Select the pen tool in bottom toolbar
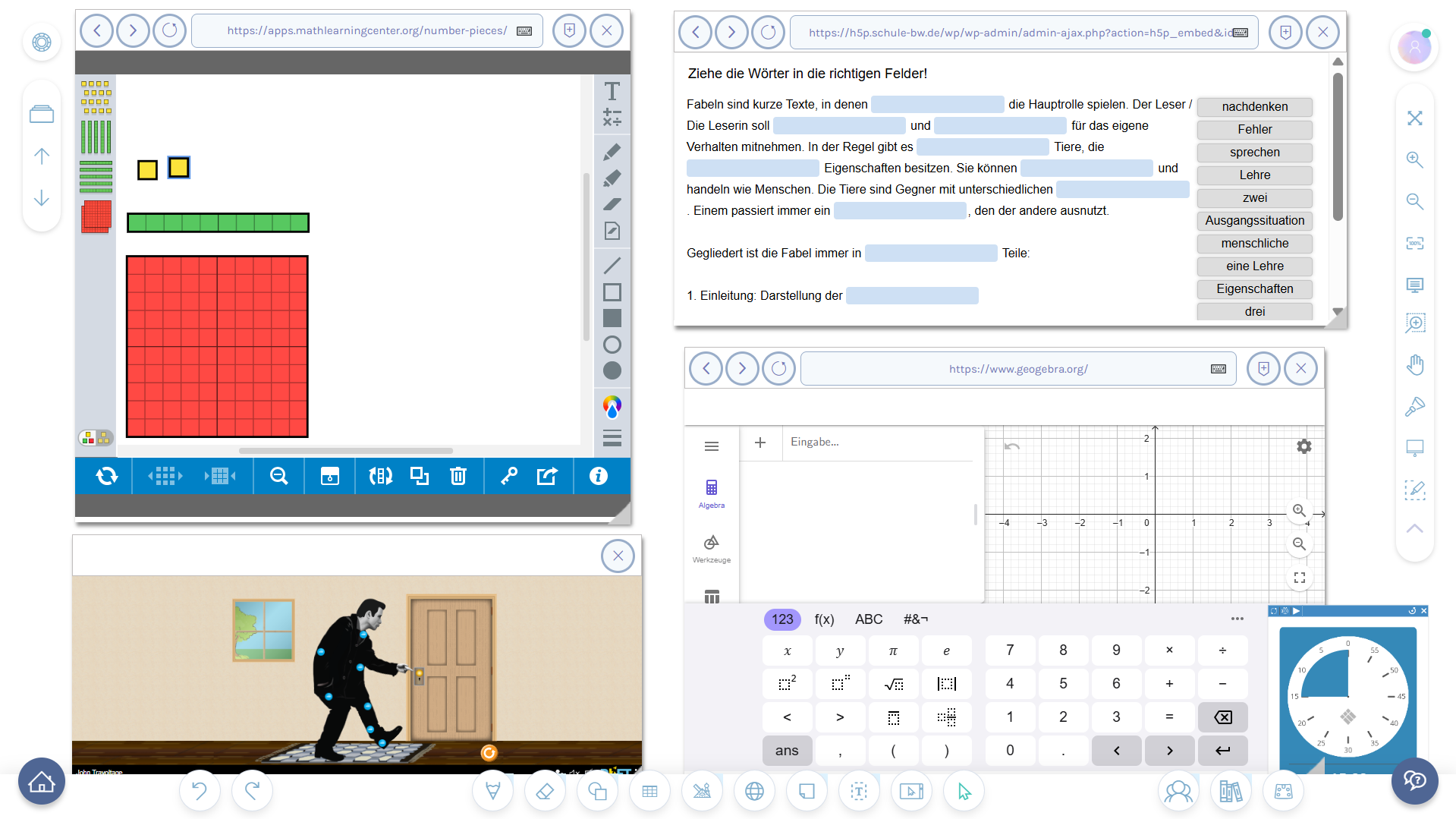Screen dimensions: 1456x819 (492, 791)
